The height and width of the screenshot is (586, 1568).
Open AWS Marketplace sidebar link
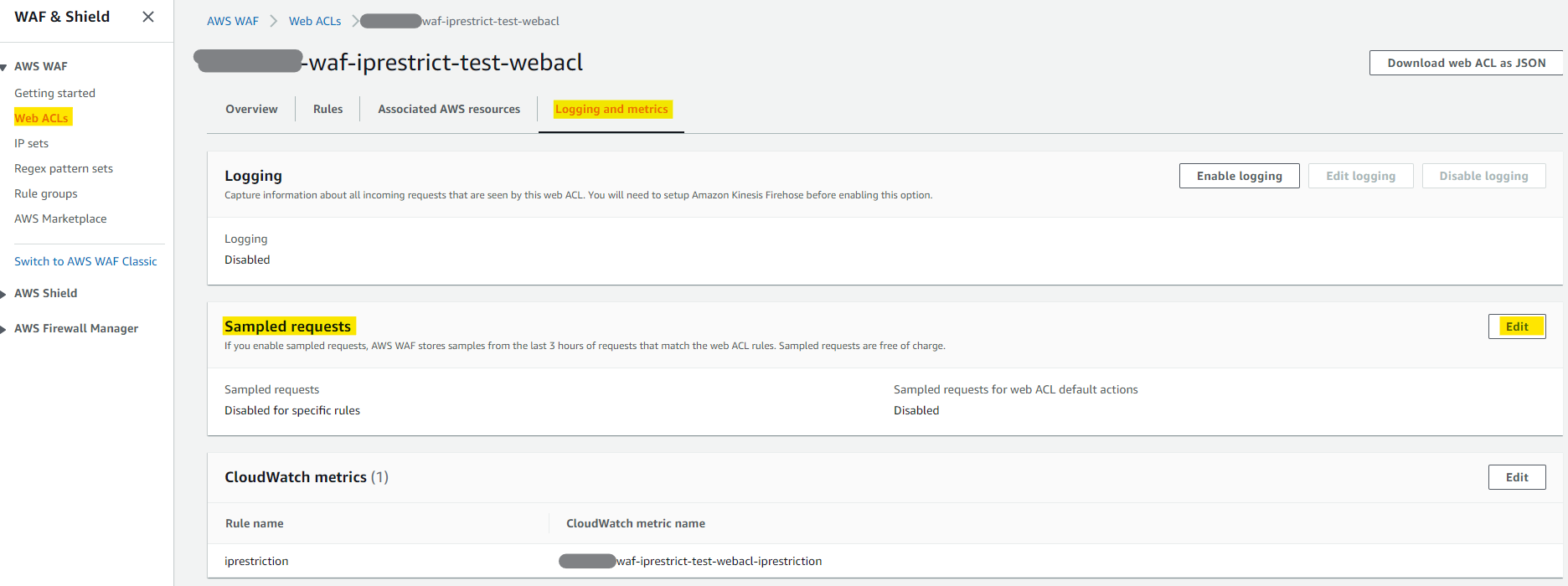[x=60, y=218]
